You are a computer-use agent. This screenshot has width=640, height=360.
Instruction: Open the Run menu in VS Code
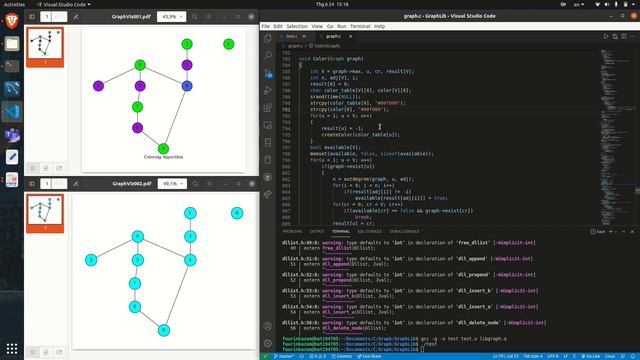click(x=342, y=26)
